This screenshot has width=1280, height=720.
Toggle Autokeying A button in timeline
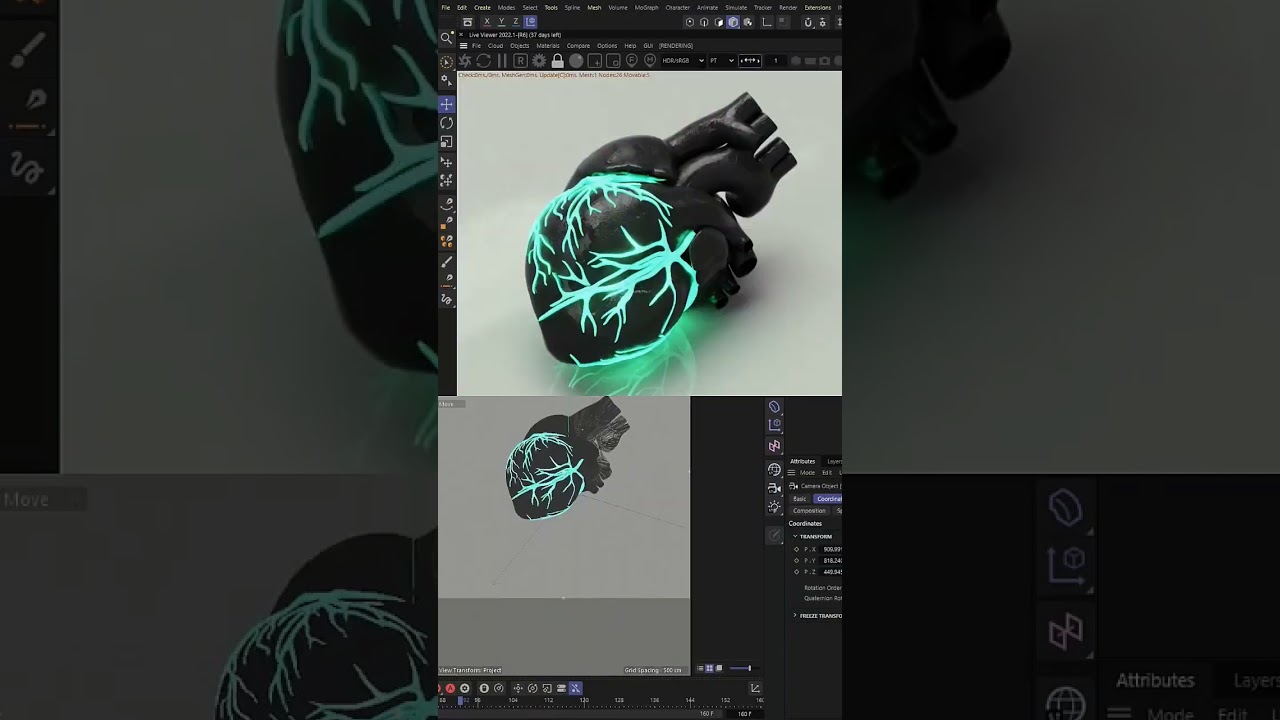450,688
